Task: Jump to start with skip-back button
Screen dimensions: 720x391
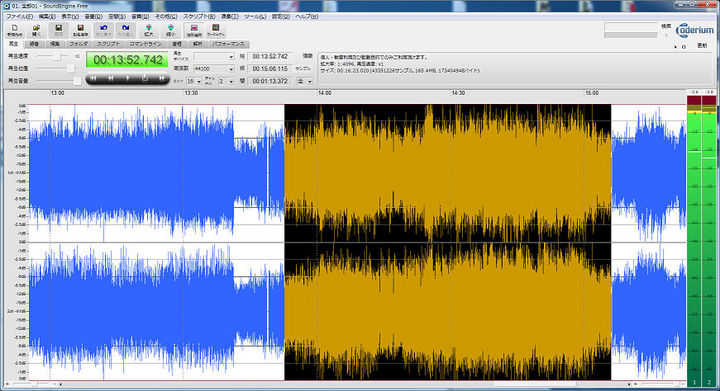Action: 93,78
